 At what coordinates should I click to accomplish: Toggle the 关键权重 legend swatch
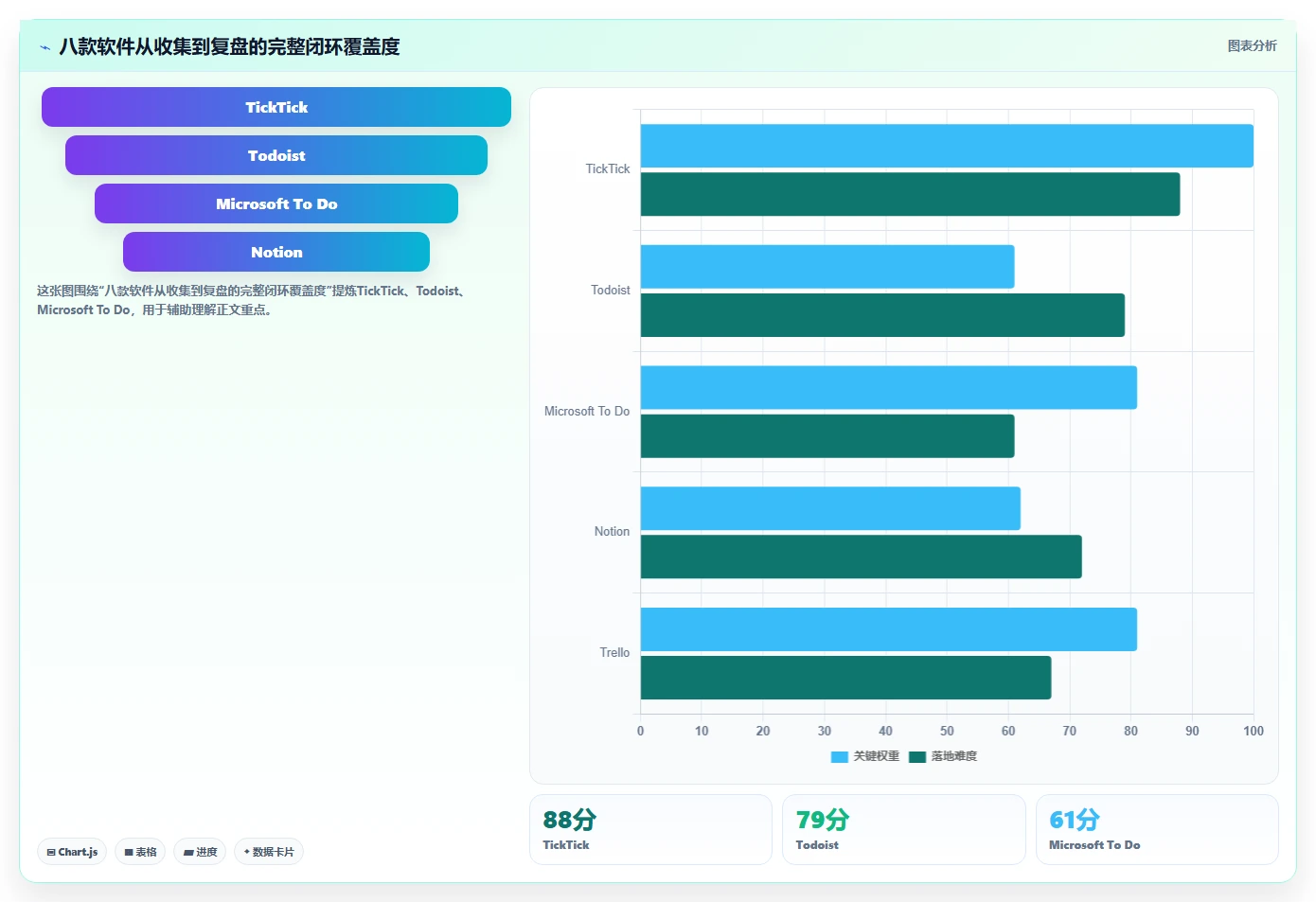(x=839, y=756)
